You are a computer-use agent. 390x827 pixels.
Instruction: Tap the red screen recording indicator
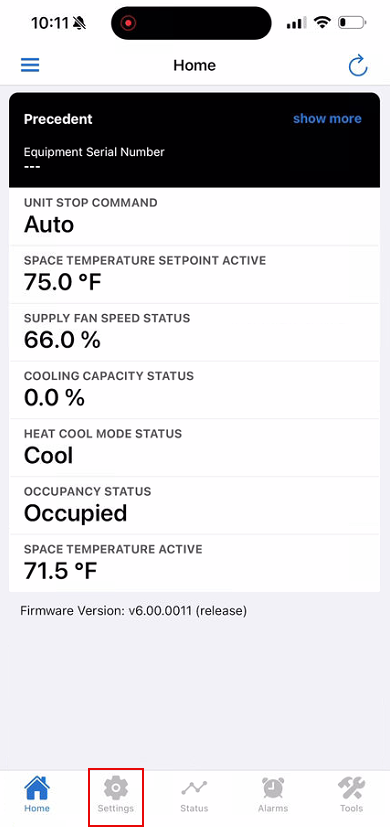click(128, 23)
